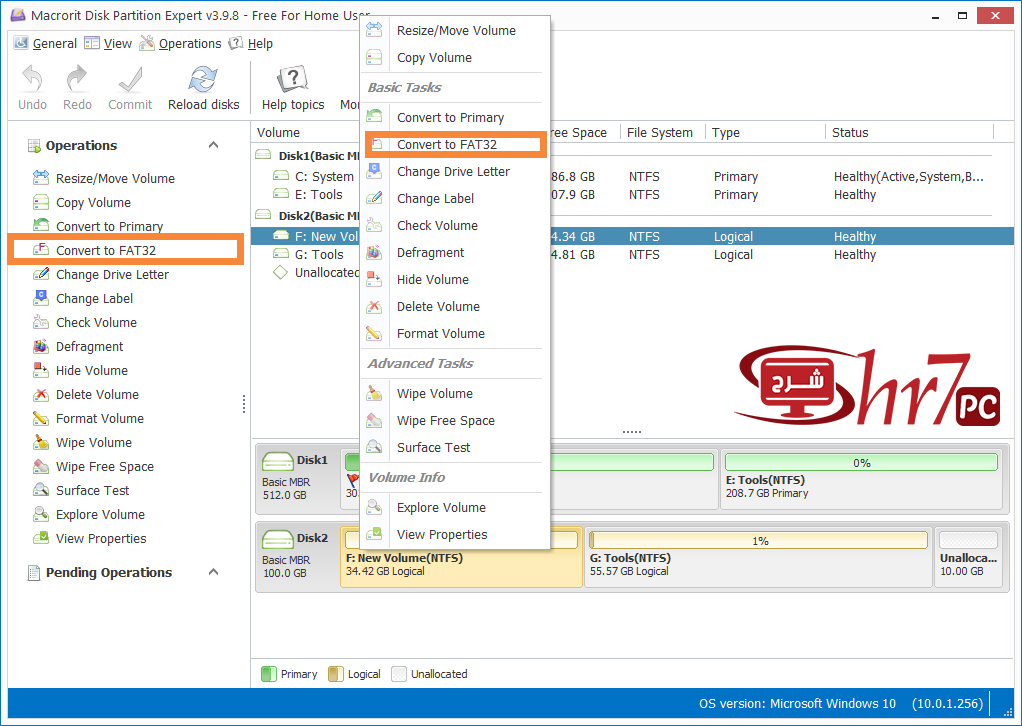Open the Help menu
The image size is (1022, 726).
pyautogui.click(x=251, y=43)
